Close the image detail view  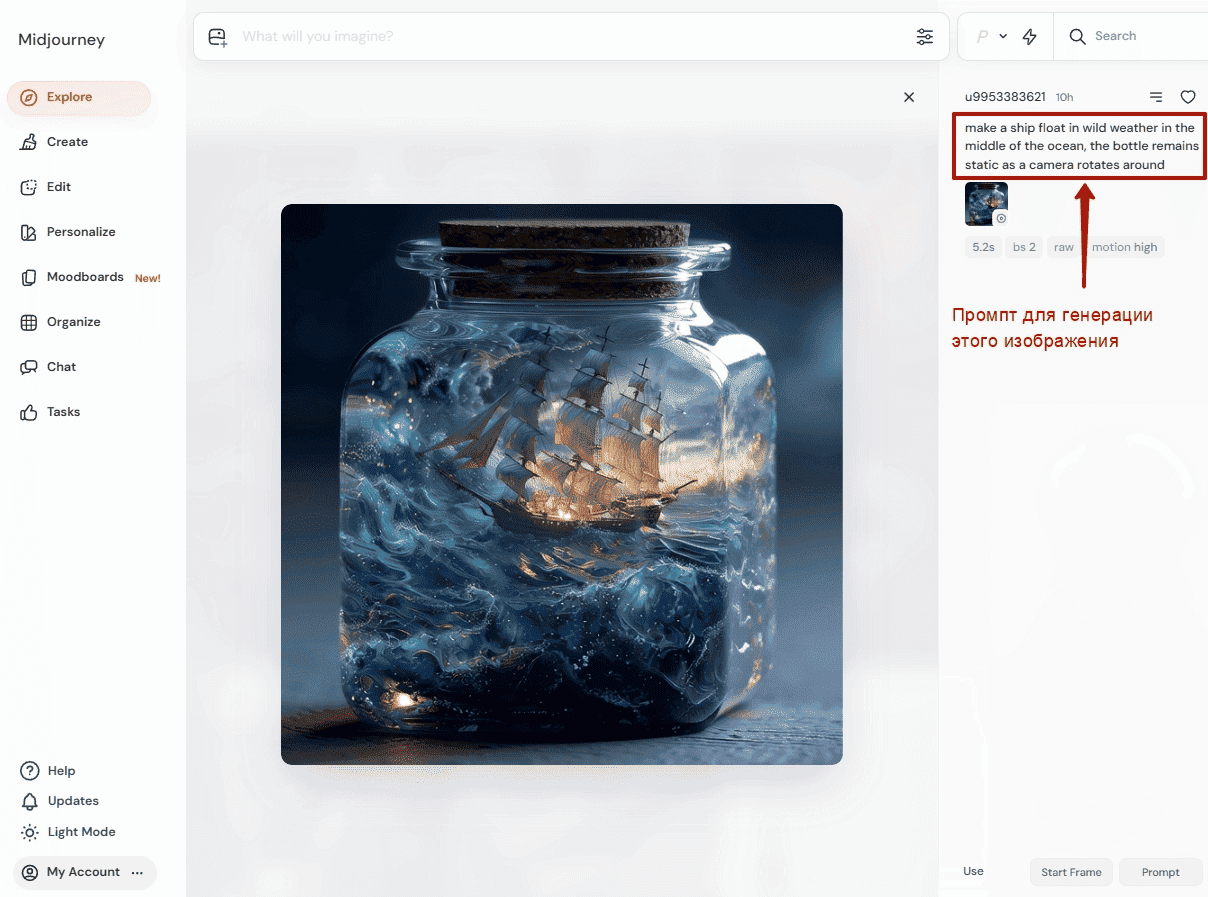[x=909, y=97]
